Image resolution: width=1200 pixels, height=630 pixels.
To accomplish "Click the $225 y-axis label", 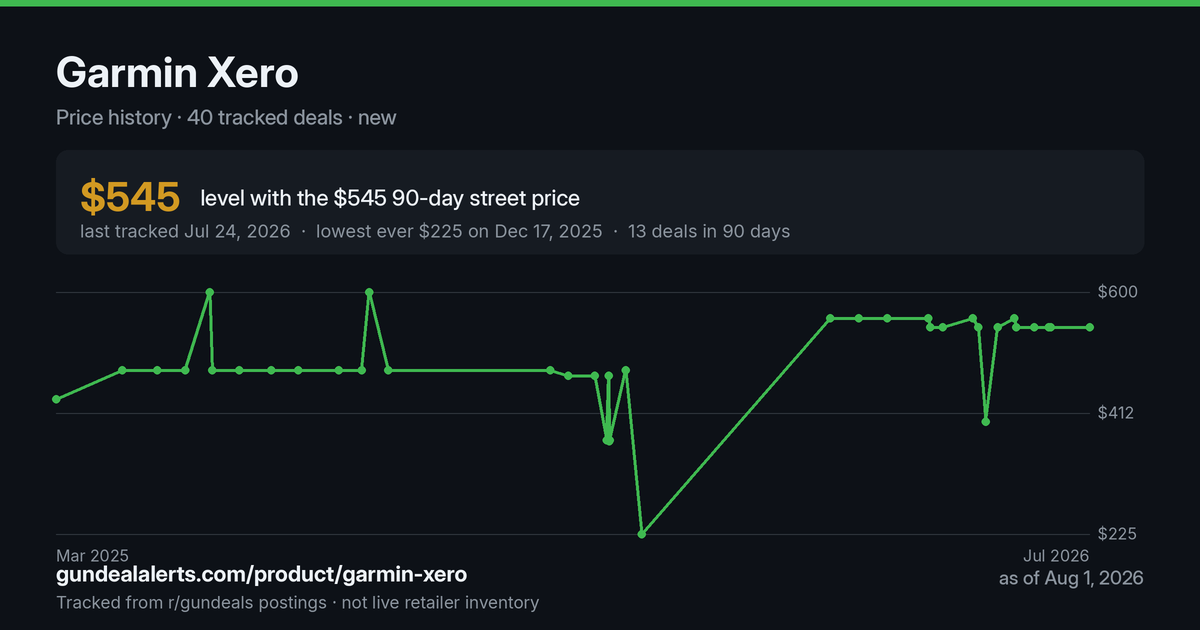I will [x=1117, y=534].
